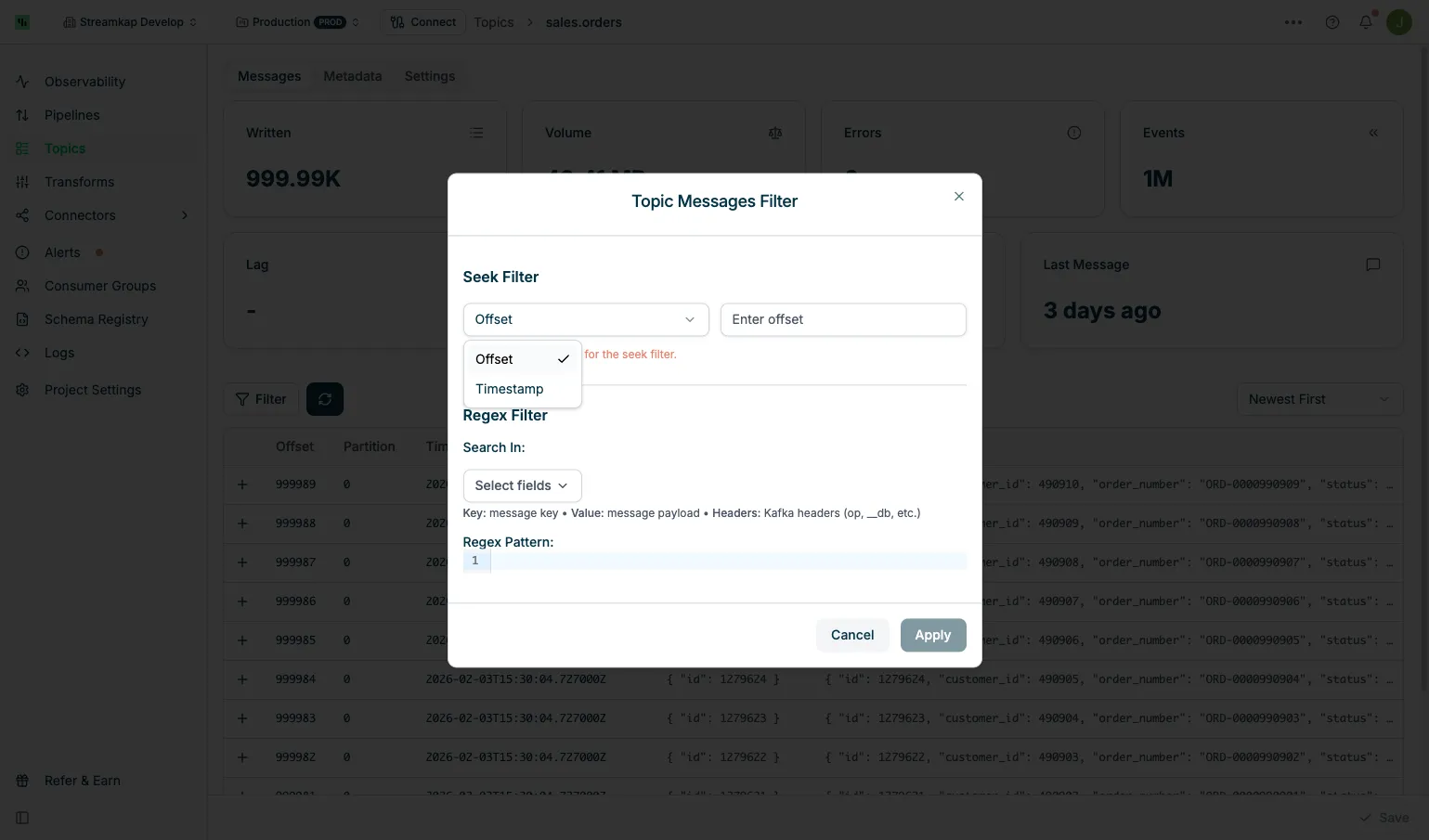Image resolution: width=1429 pixels, height=840 pixels.
Task: Collapse the Events card with double chevron
Action: coord(1373,133)
